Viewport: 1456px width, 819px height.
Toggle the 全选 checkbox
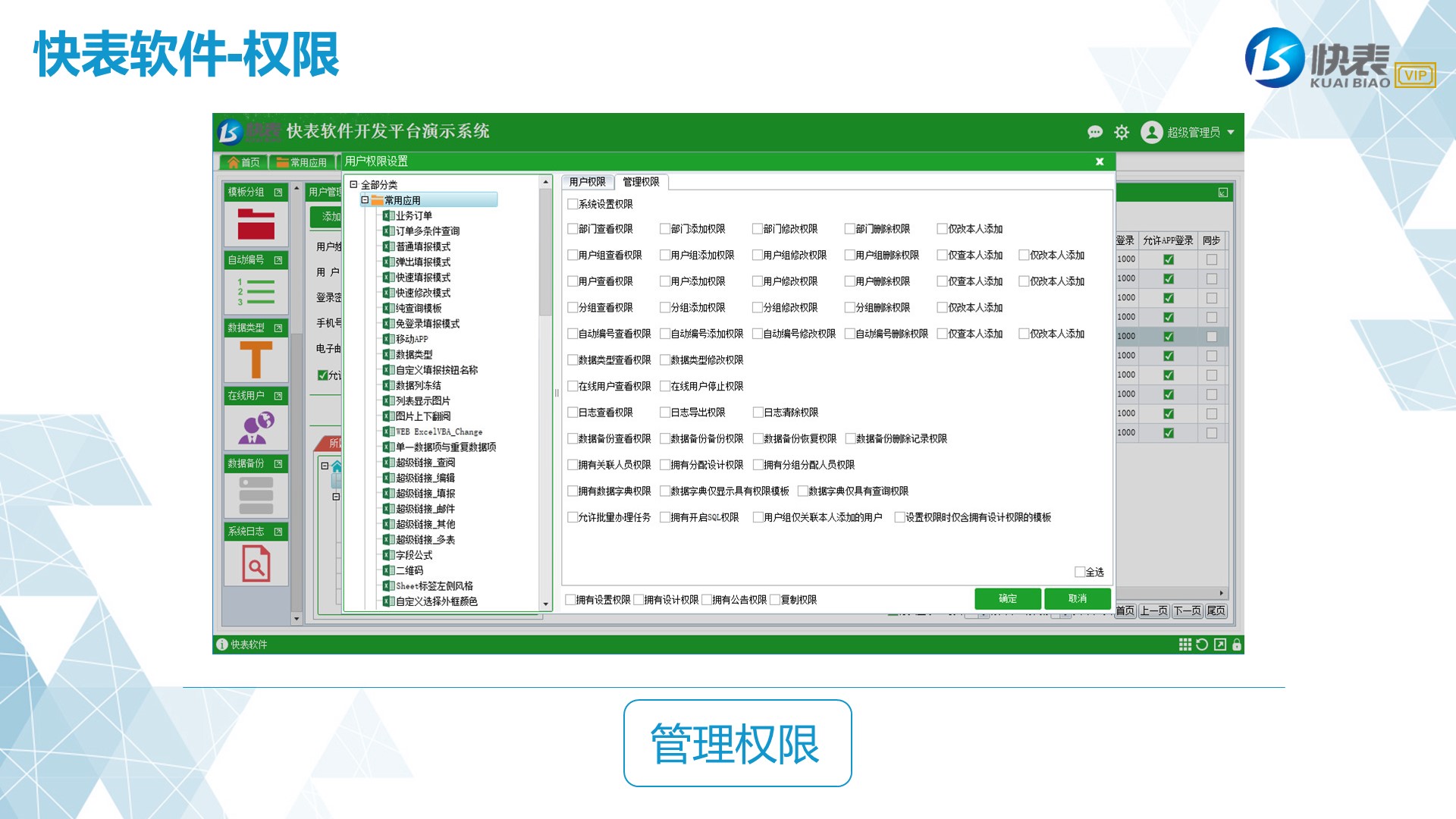click(1080, 572)
